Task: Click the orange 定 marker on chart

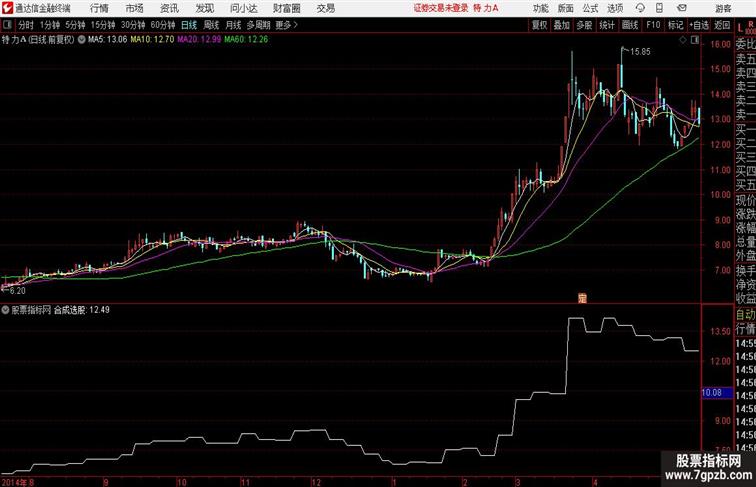Action: point(582,298)
